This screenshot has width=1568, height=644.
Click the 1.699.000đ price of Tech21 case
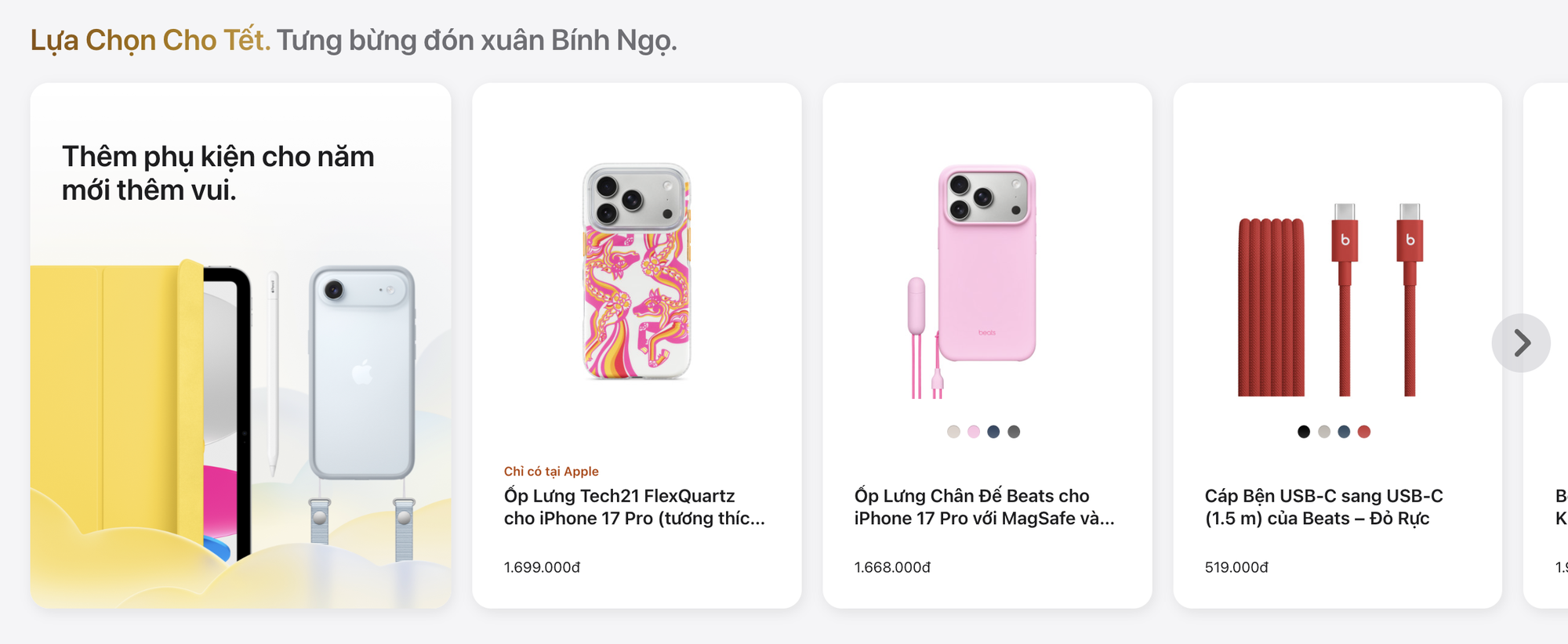tap(542, 567)
